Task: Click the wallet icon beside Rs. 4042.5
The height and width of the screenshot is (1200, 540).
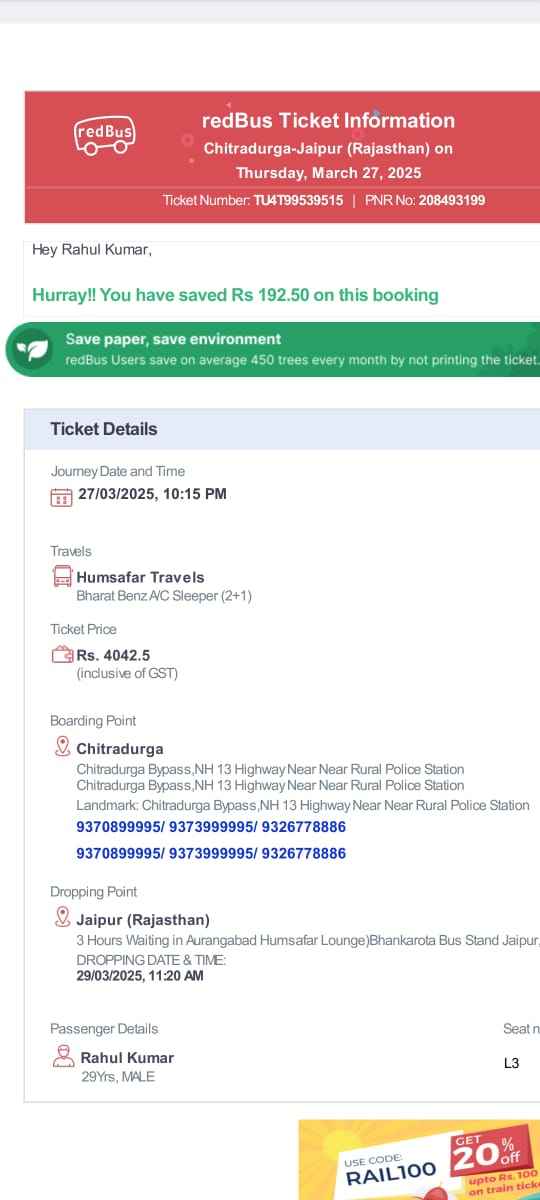Action: (x=62, y=655)
